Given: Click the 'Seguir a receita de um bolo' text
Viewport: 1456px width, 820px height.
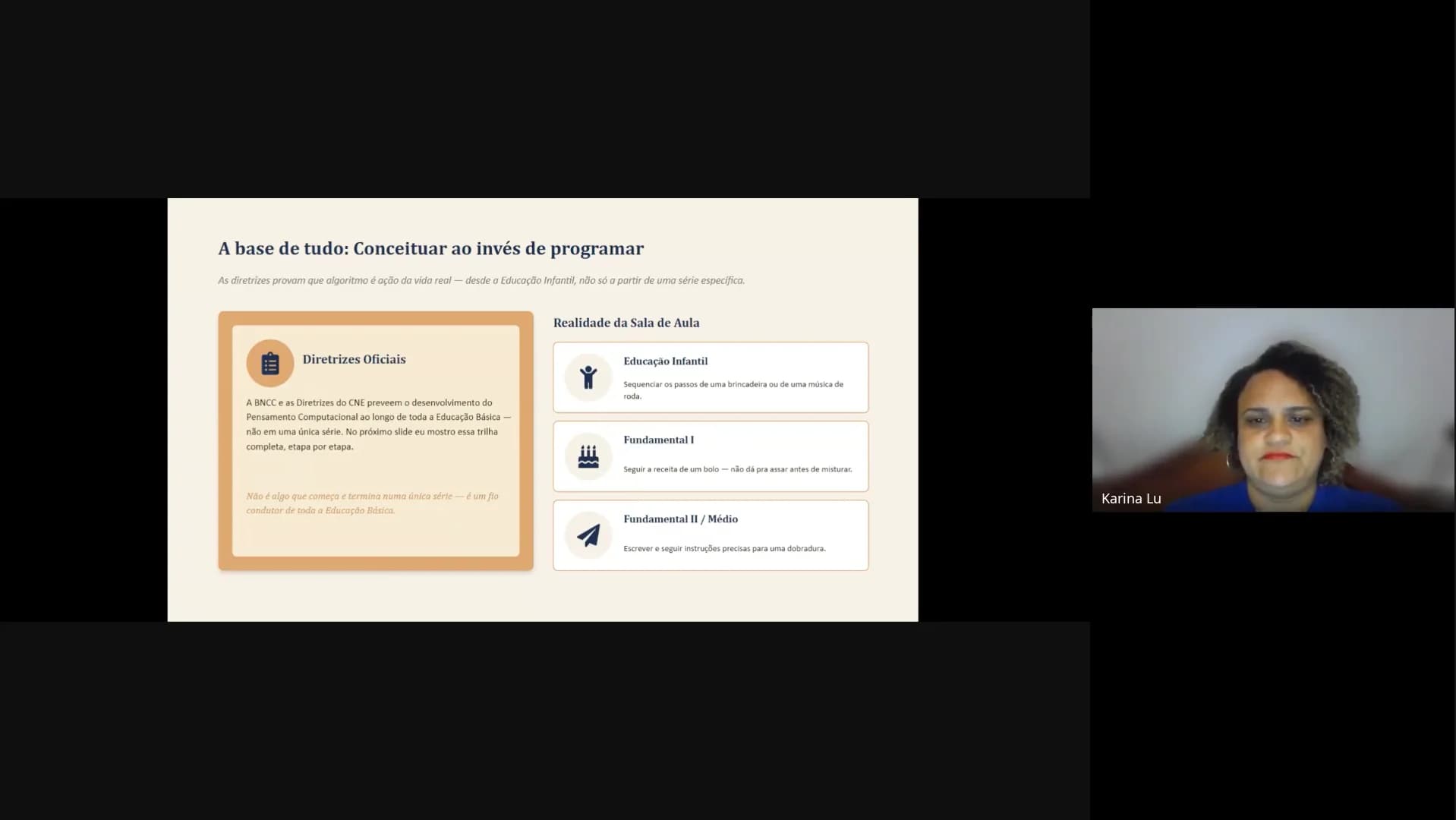Looking at the screenshot, I should (x=737, y=469).
